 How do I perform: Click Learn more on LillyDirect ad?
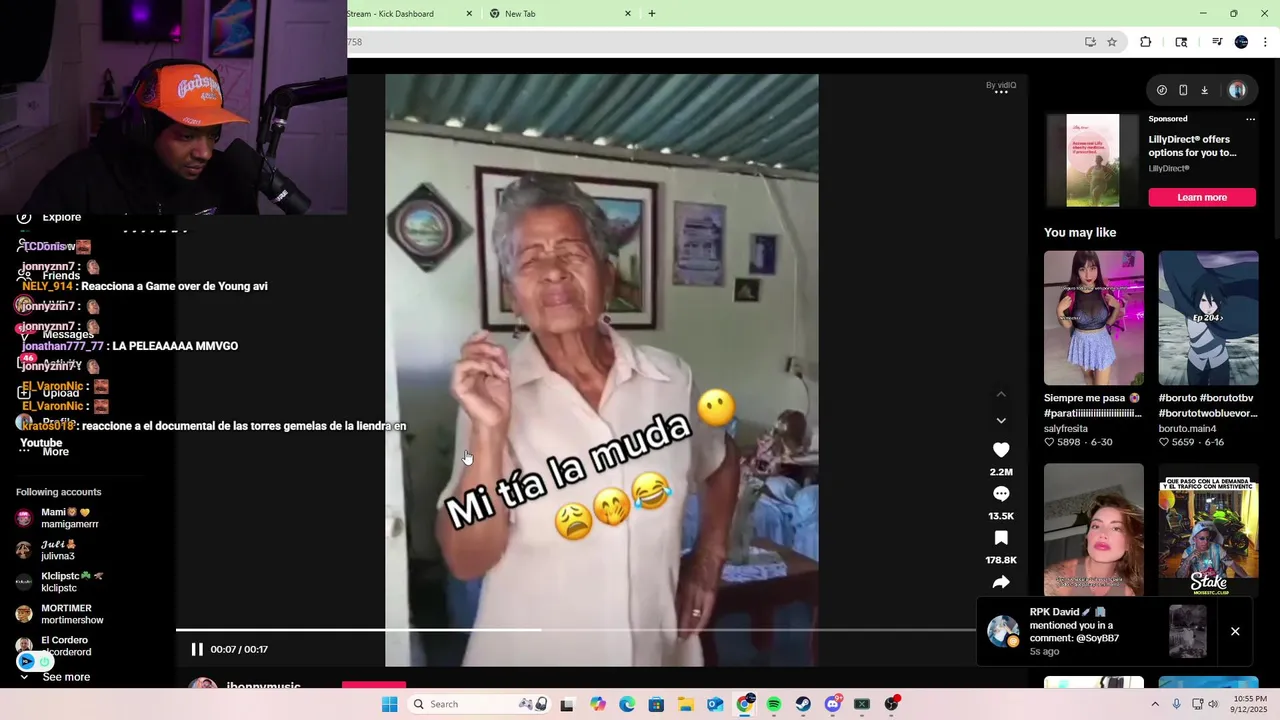tap(1202, 197)
